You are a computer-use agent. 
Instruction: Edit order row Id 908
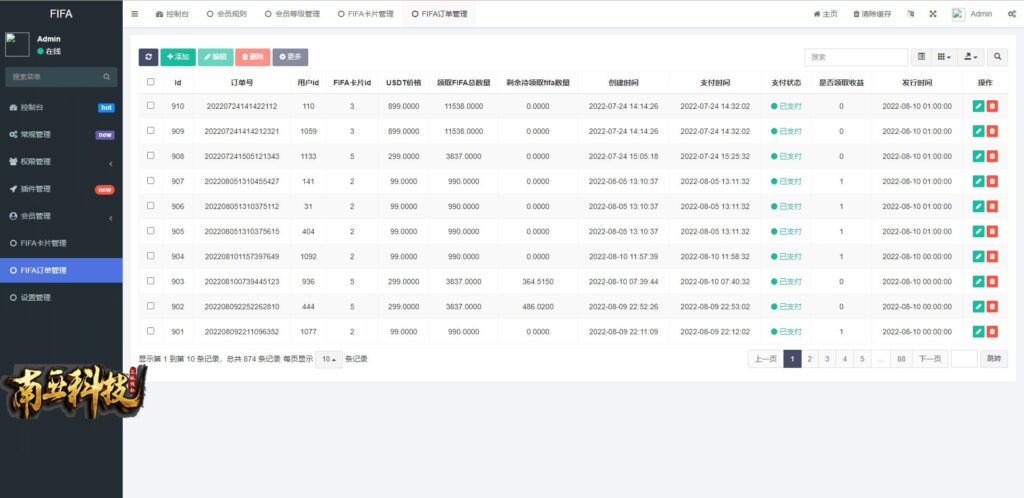pyautogui.click(x=978, y=156)
